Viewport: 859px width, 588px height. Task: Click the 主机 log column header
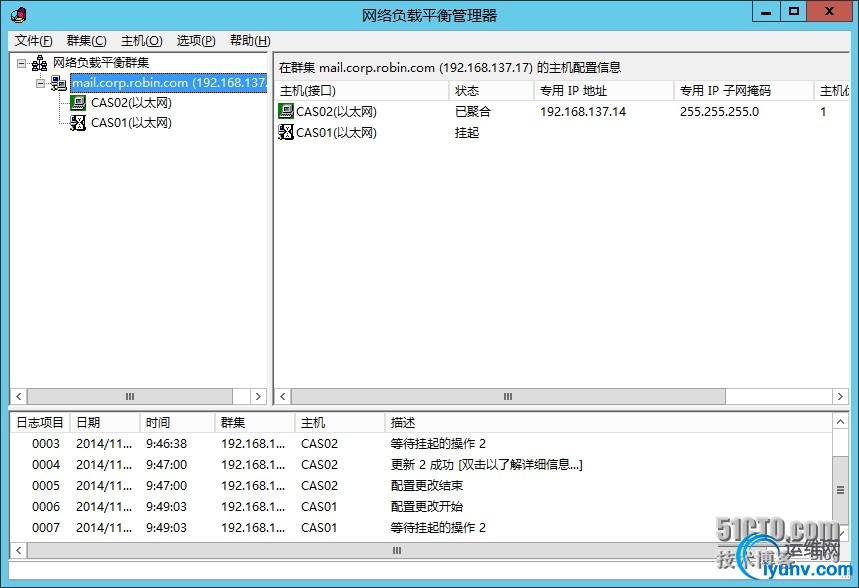(340, 423)
